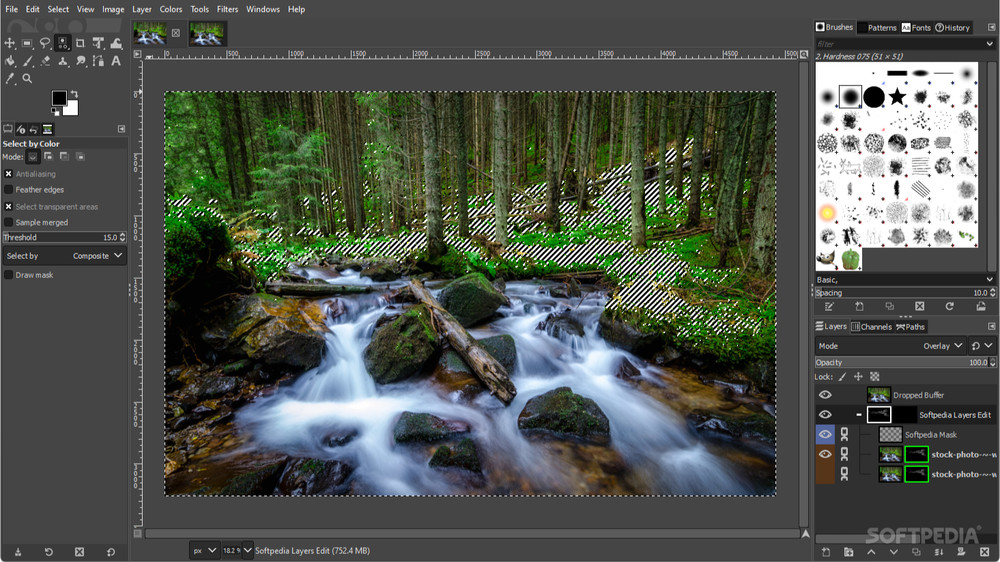Screen dimensions: 1000x562
Task: Enable the Draw mask checkbox
Action: (x=8, y=275)
